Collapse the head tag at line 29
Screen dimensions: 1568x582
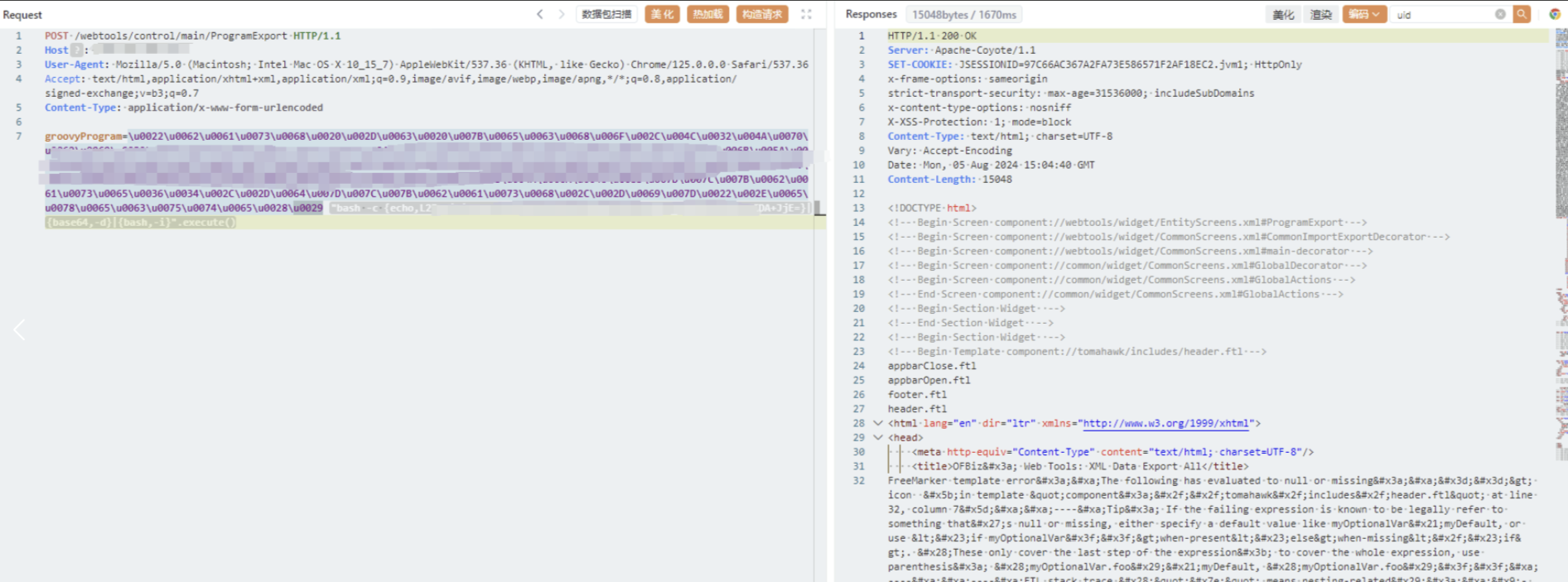878,437
